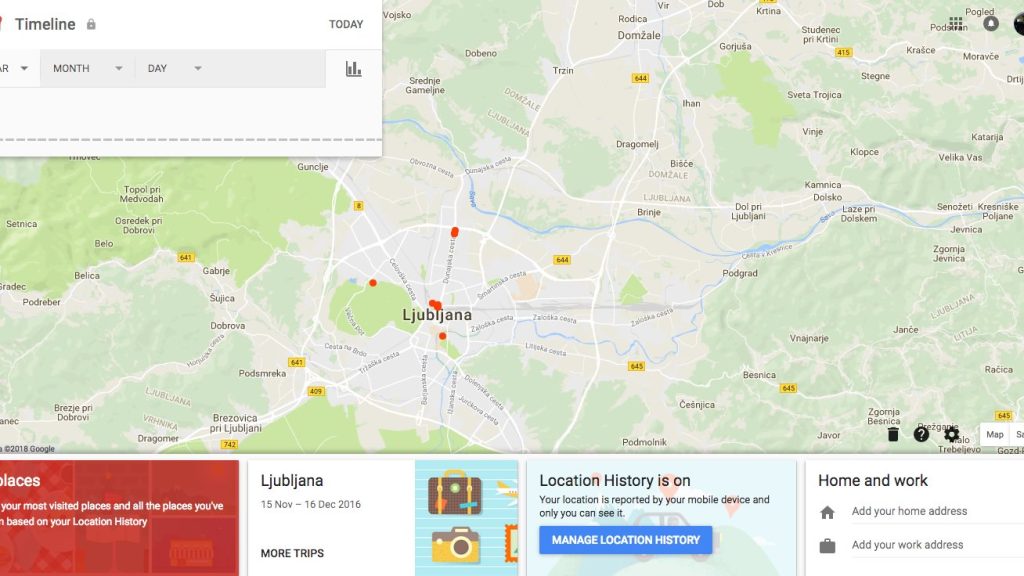Switch to the Map tab
This screenshot has height=576, width=1024.
pos(995,434)
